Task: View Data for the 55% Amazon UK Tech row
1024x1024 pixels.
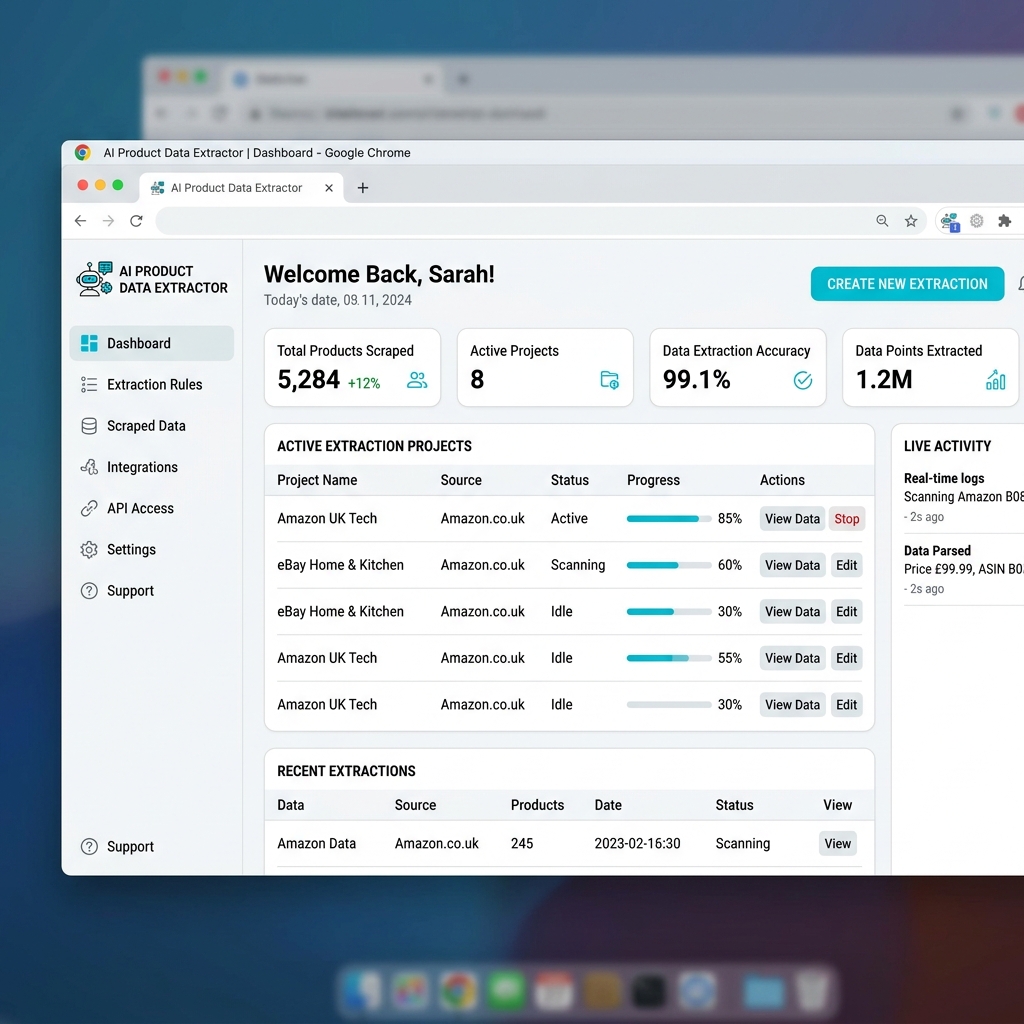Action: click(x=792, y=658)
